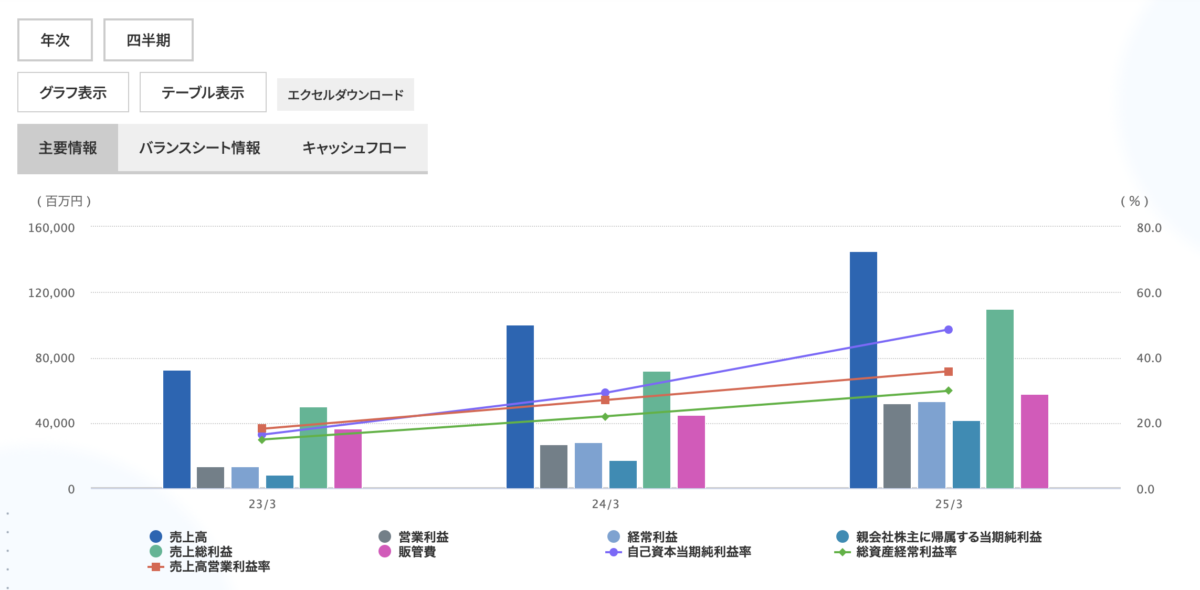The width and height of the screenshot is (1200, 590).
Task: Click the 23/3 x-axis label
Action: 262,504
